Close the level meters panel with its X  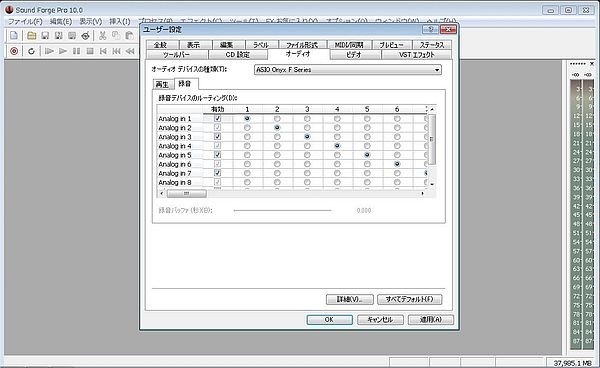[592, 64]
